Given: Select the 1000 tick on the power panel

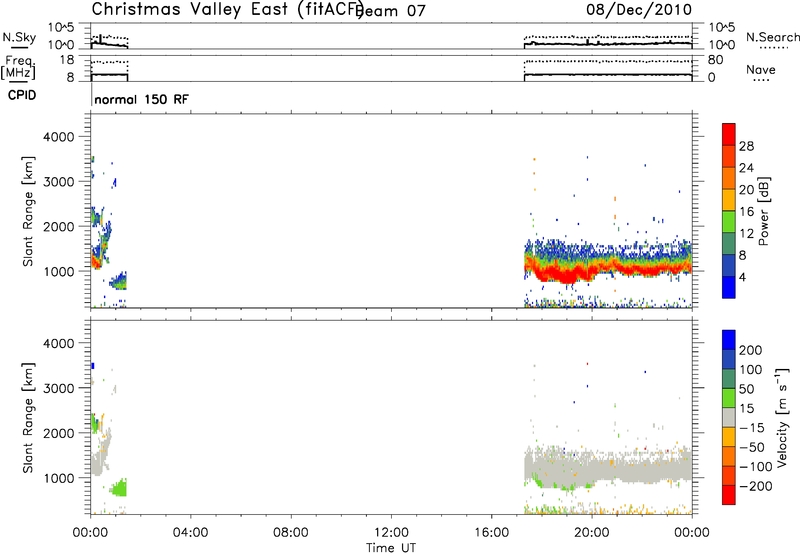Looking at the screenshot, I should (x=58, y=271).
